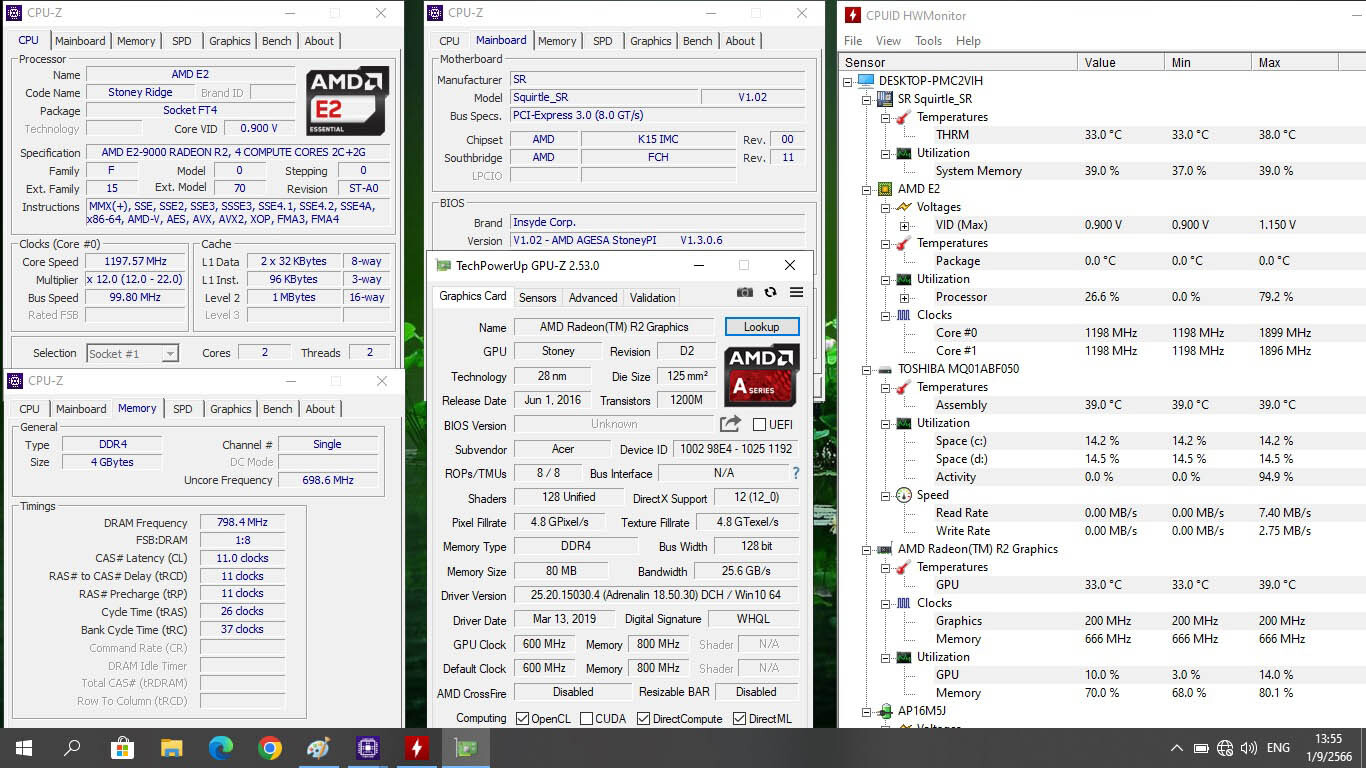Toggle the DirectML checkbox
The image size is (1366, 768).
(739, 718)
